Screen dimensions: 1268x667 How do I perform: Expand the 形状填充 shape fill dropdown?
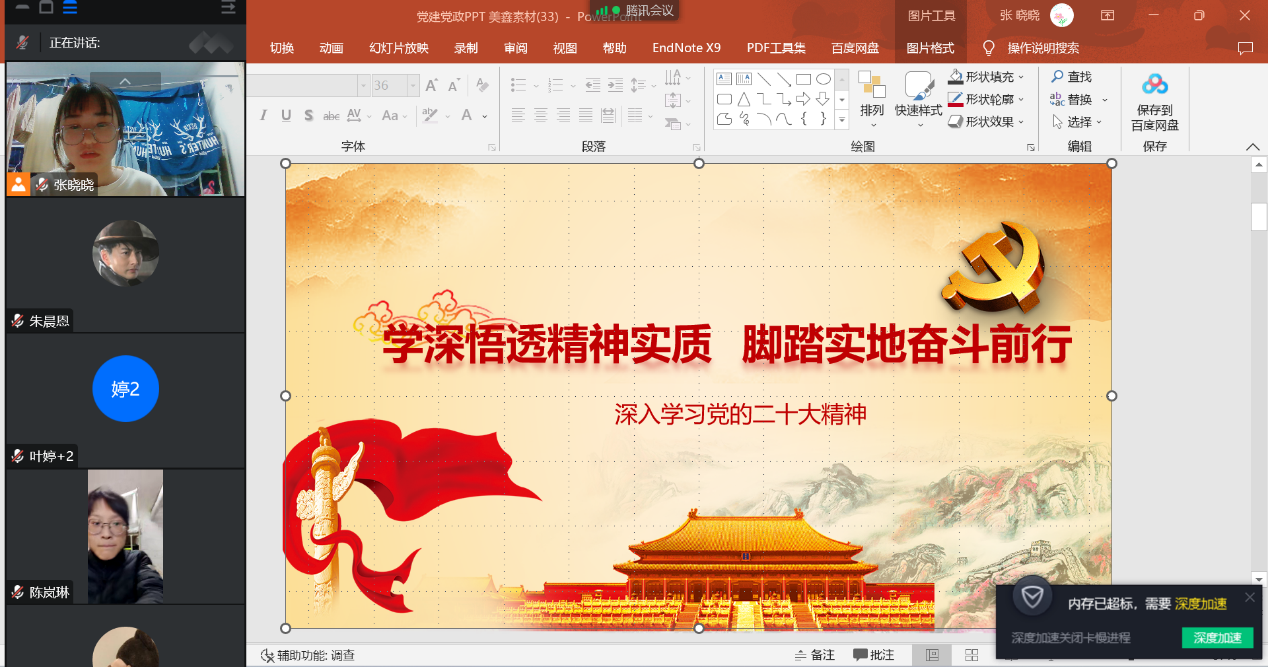point(1021,77)
